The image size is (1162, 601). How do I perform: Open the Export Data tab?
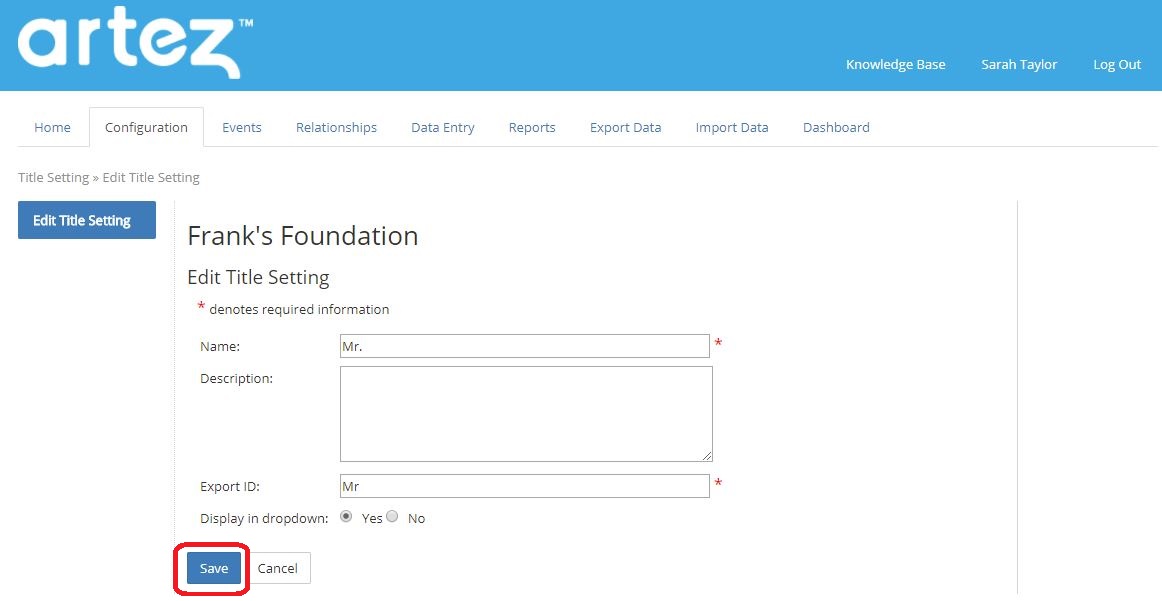[625, 127]
